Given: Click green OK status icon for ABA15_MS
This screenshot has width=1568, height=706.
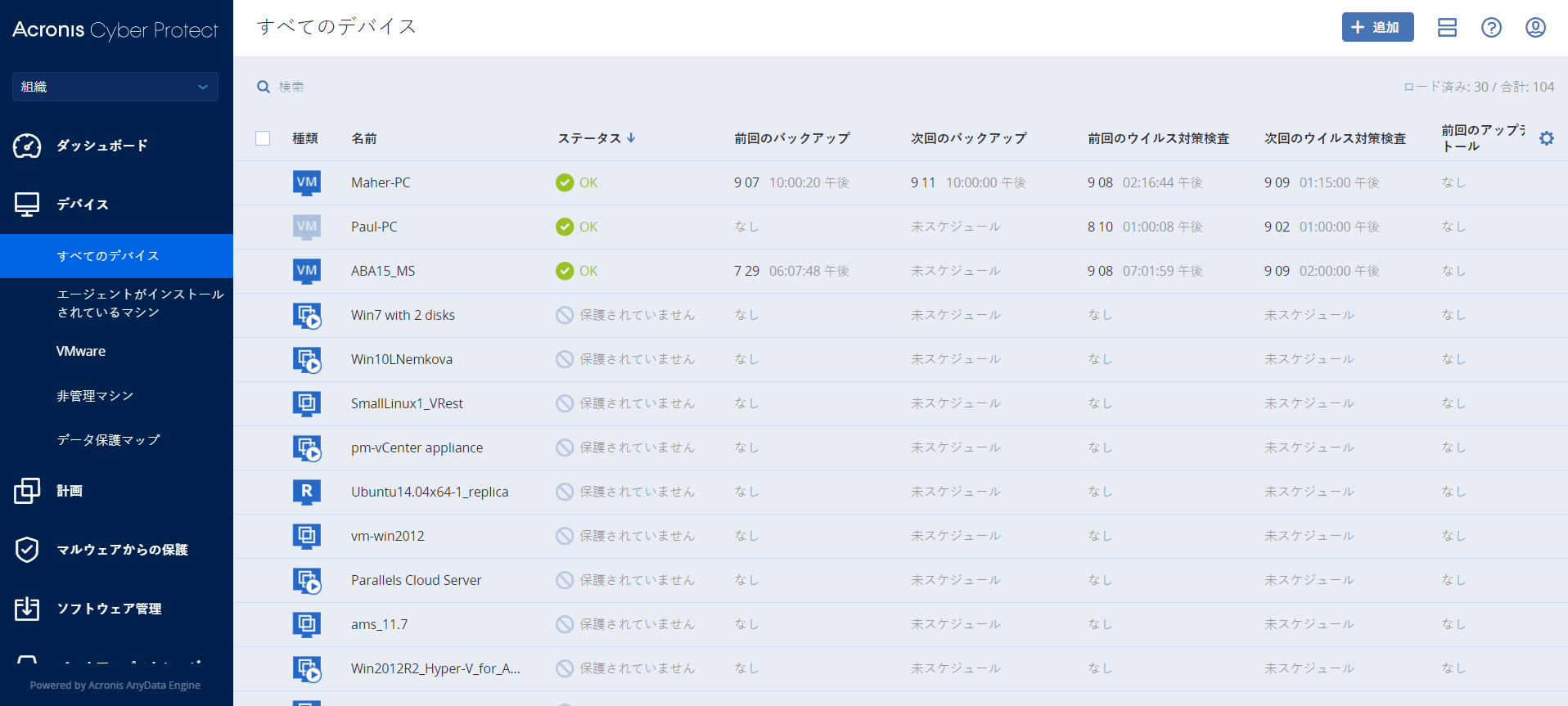Looking at the screenshot, I should pyautogui.click(x=565, y=271).
